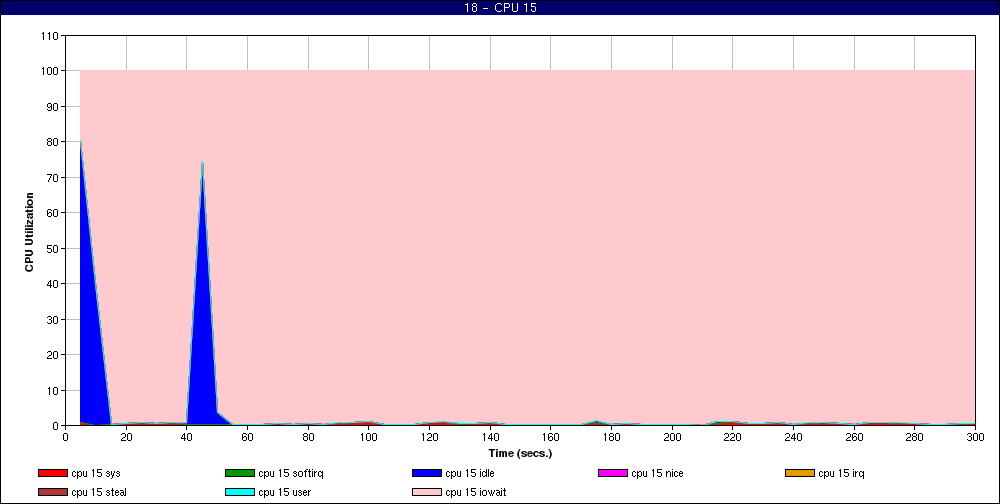This screenshot has height=504, width=1000.
Task: Select the 'cpu 15 iowait' legend label
Action: [476, 493]
